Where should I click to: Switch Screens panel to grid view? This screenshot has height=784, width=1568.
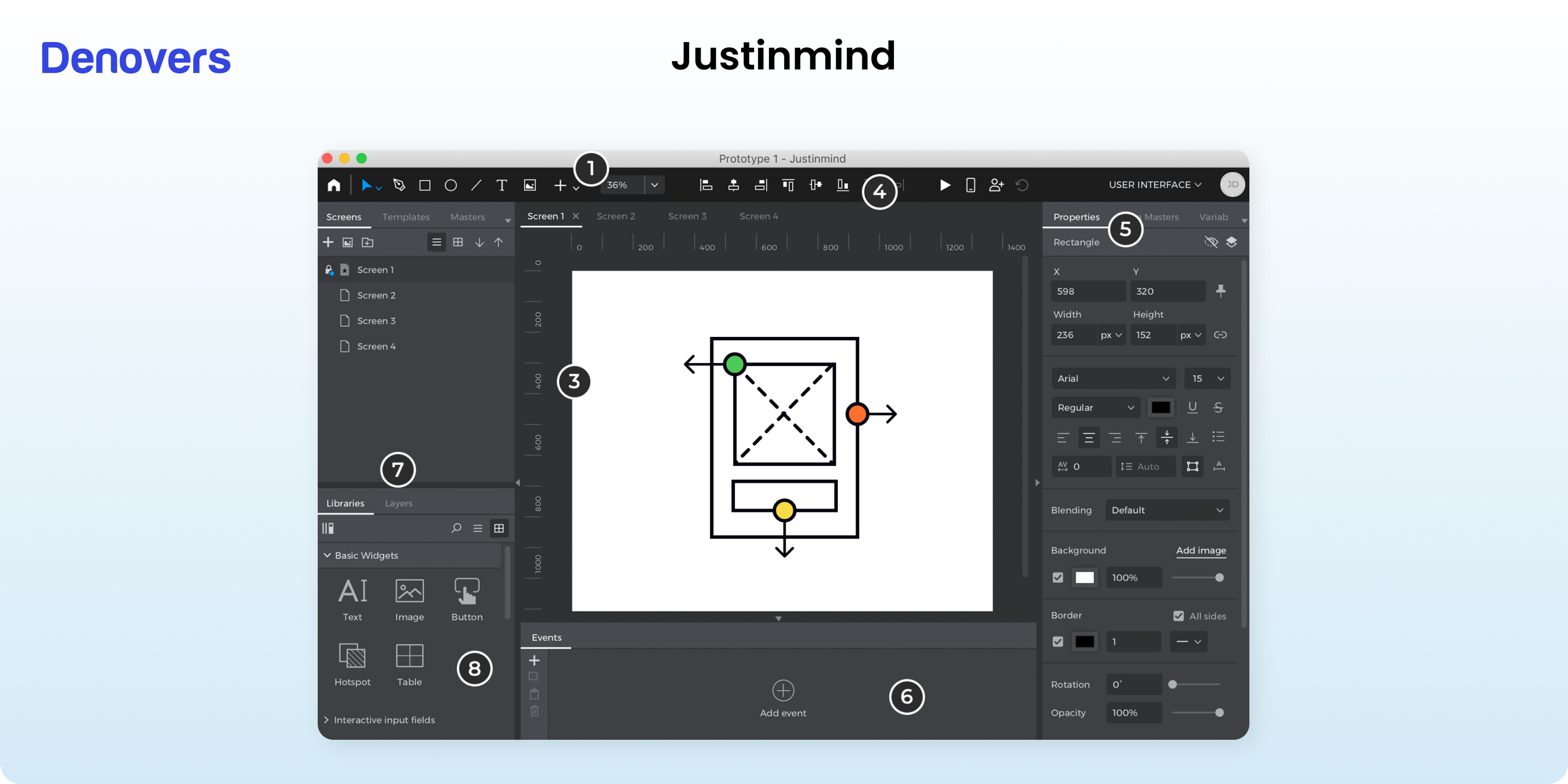click(x=458, y=242)
